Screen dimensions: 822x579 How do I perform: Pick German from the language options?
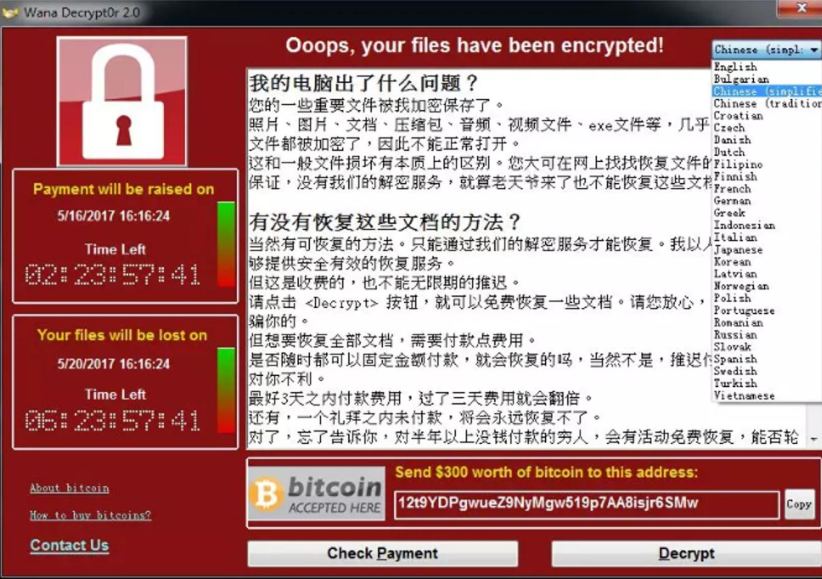[x=732, y=200]
